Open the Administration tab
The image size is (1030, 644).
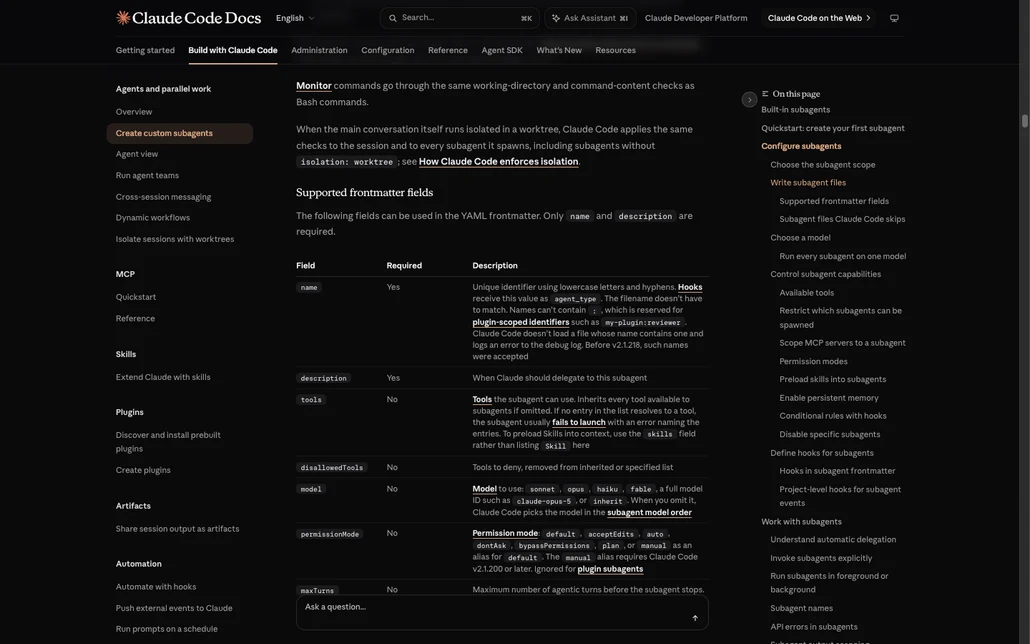[319, 50]
